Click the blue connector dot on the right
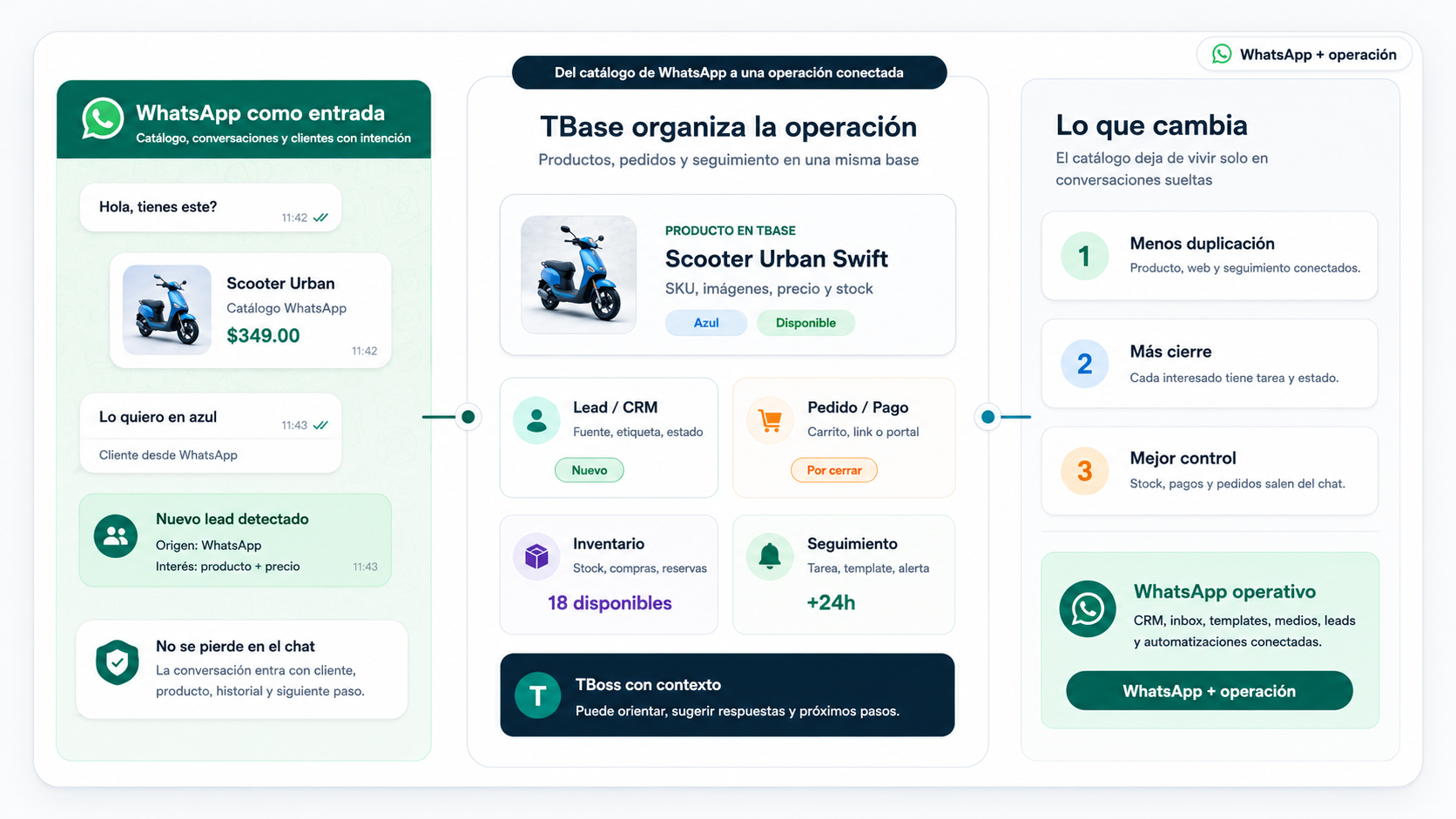 pos(988,417)
